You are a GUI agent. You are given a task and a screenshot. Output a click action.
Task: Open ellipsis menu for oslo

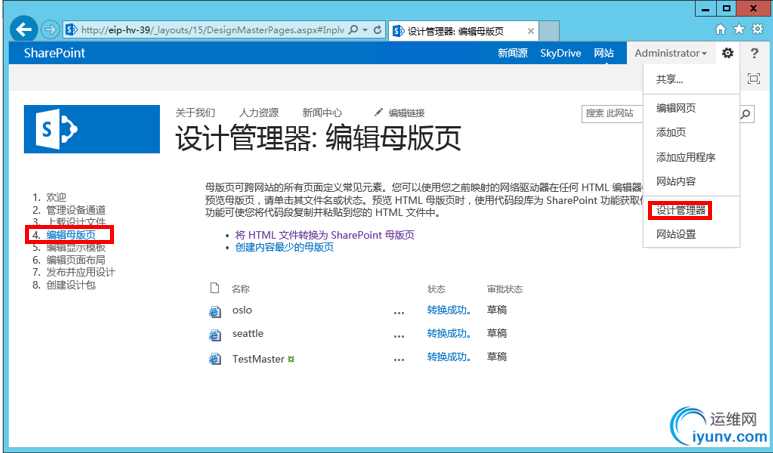click(x=399, y=313)
